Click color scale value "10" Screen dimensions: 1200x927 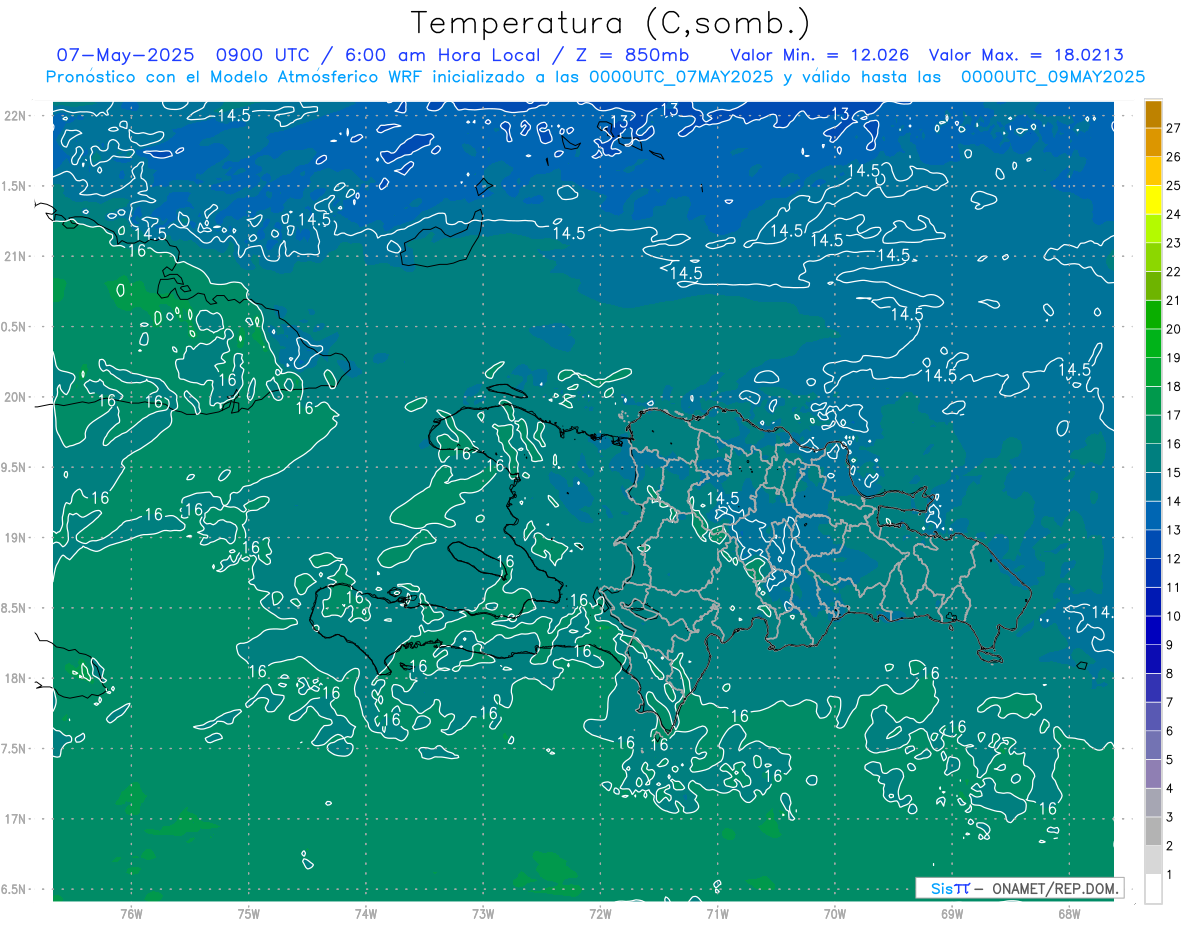1174,617
